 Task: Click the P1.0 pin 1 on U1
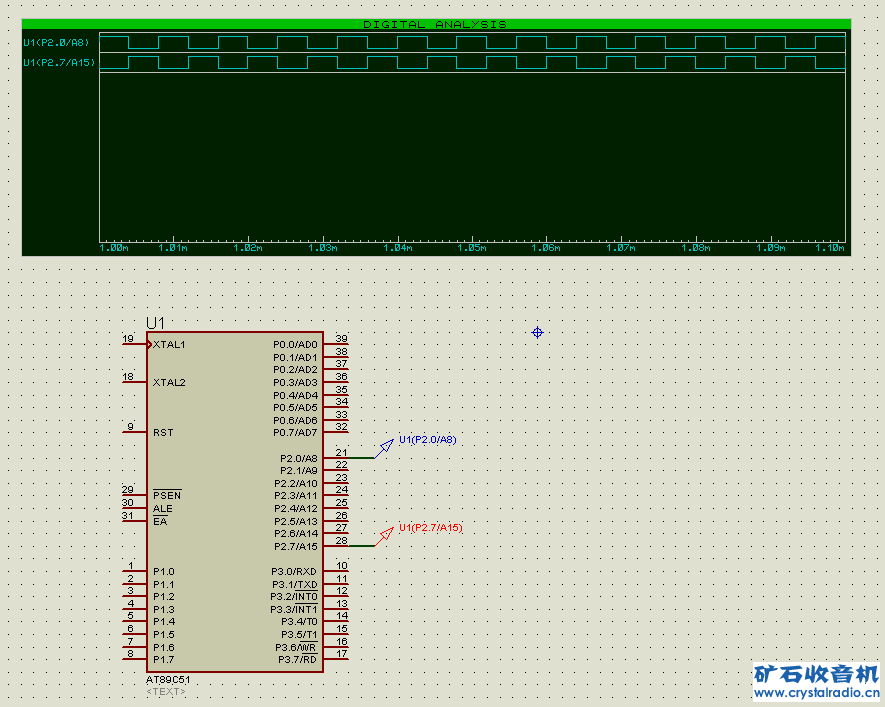[x=134, y=571]
